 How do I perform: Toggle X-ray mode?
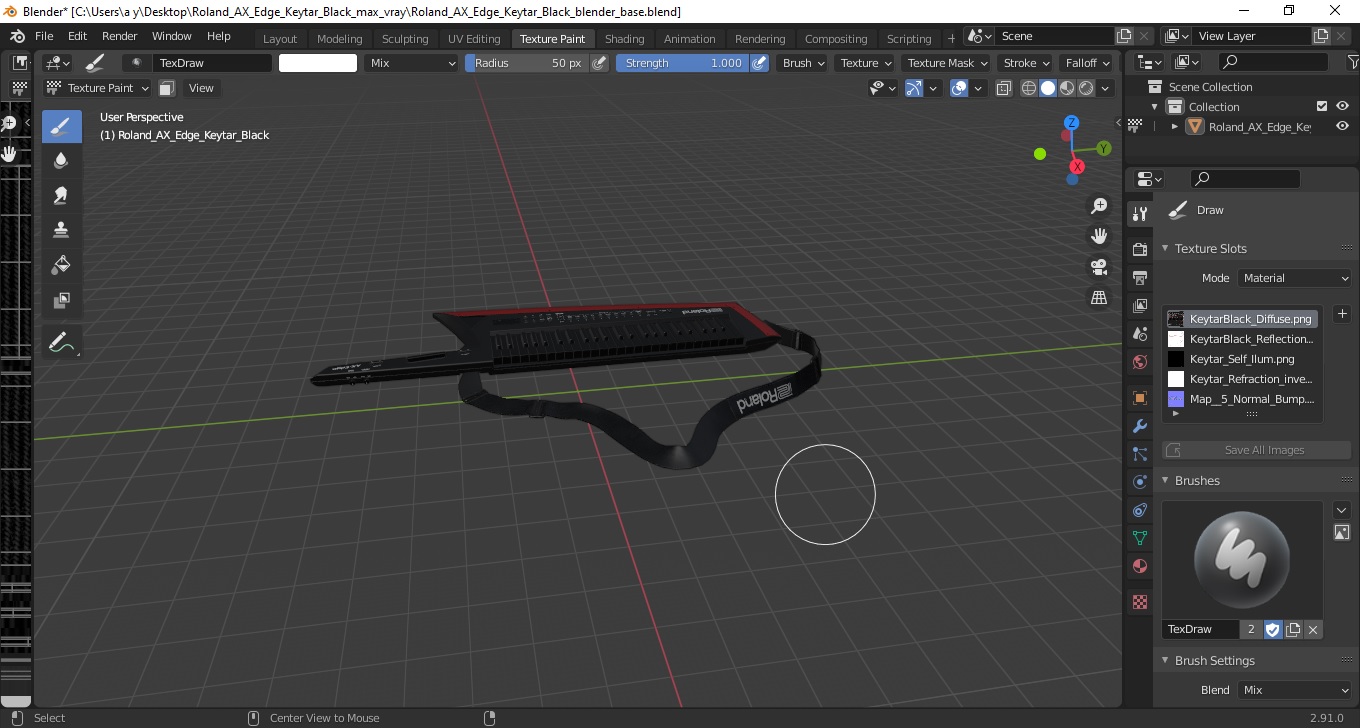point(1004,88)
